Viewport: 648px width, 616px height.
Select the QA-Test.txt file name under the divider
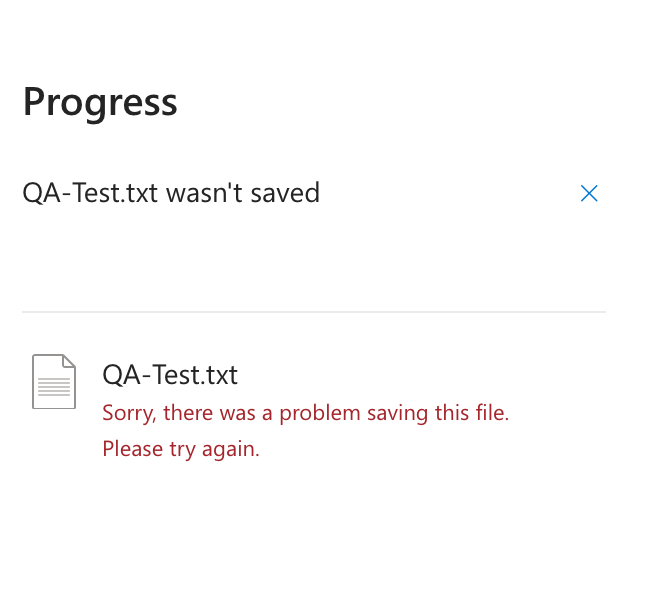170,375
